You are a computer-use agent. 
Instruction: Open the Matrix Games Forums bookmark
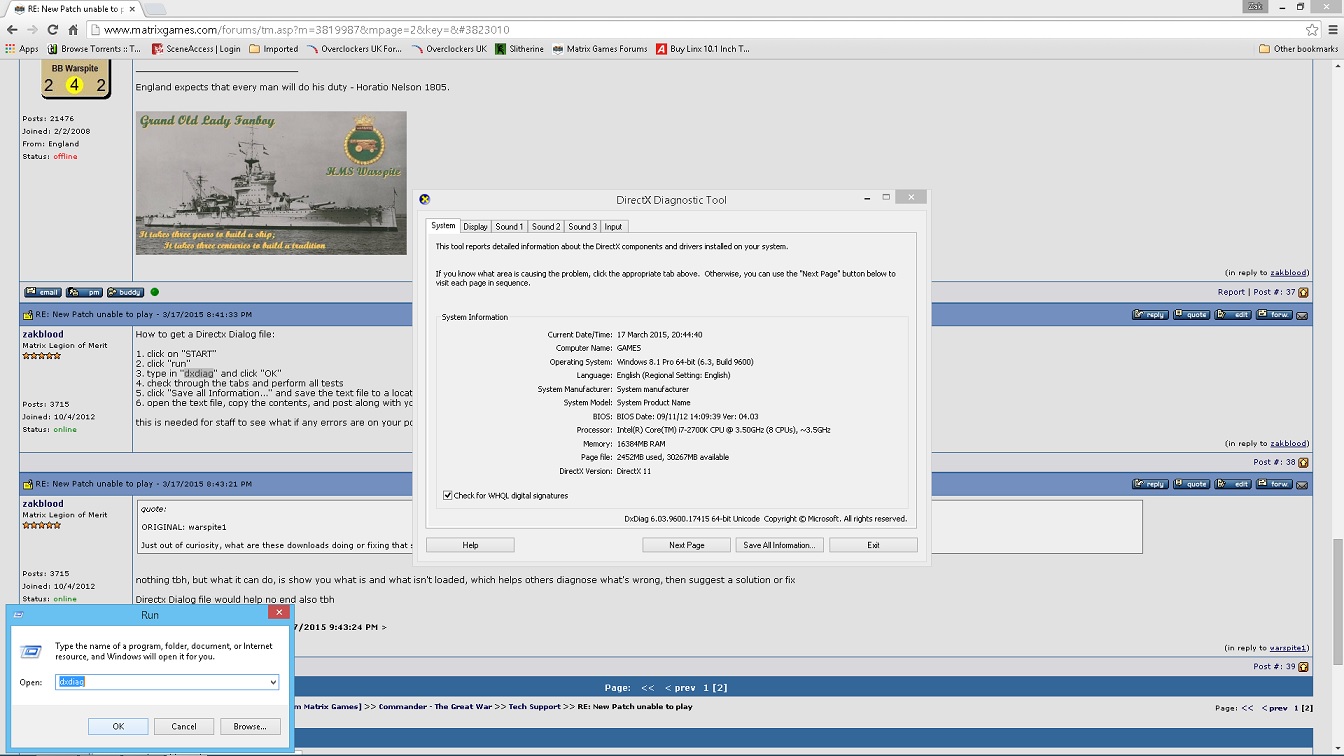coord(599,49)
